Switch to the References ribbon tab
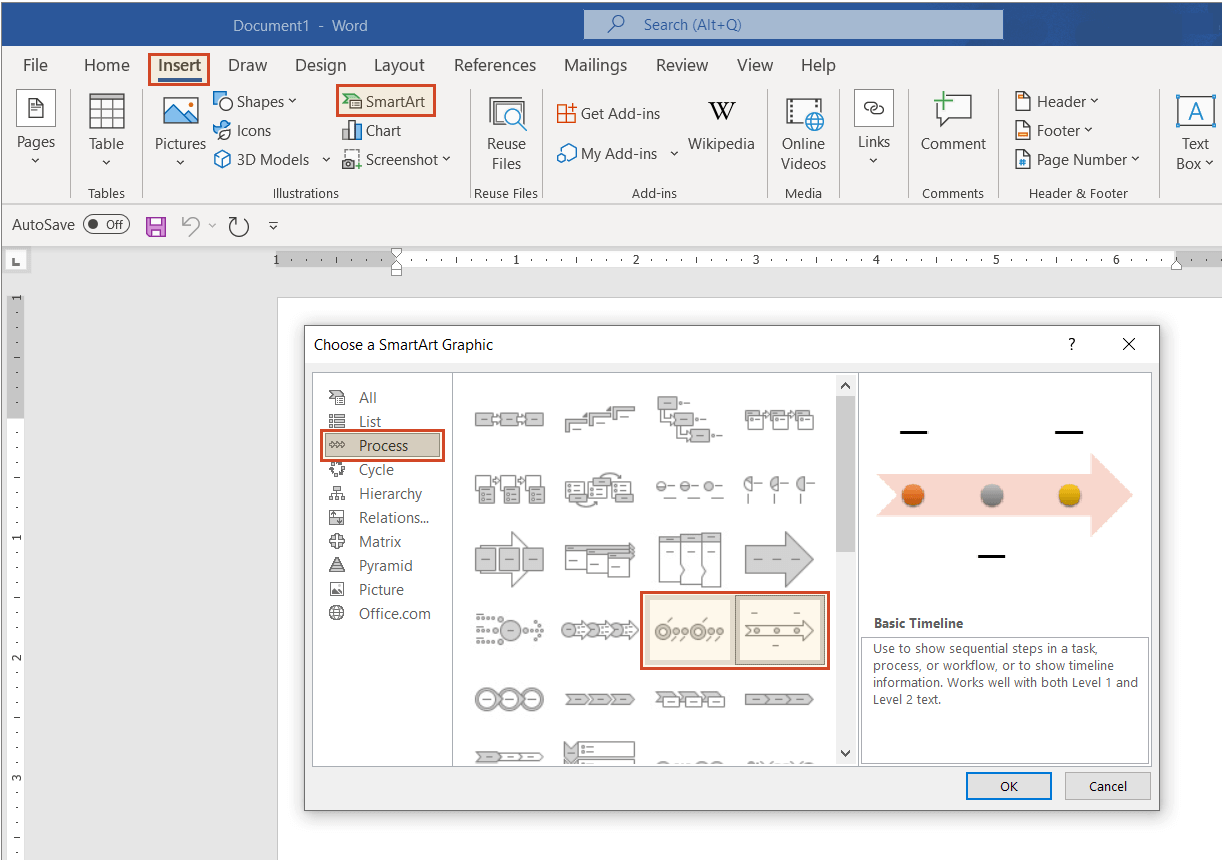1222x860 pixels. 495,65
